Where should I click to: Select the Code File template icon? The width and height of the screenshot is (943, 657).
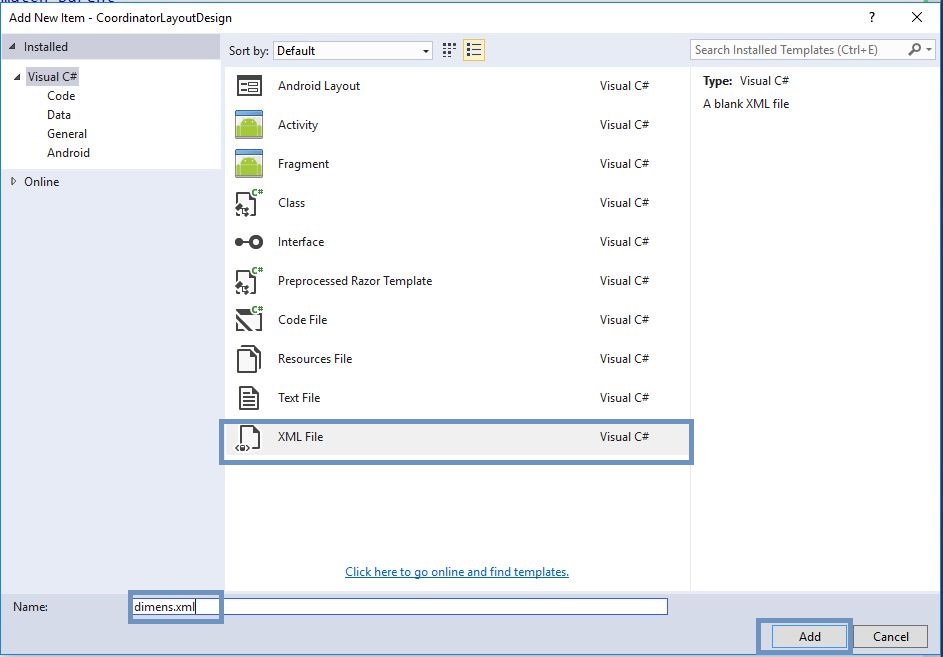coord(249,319)
